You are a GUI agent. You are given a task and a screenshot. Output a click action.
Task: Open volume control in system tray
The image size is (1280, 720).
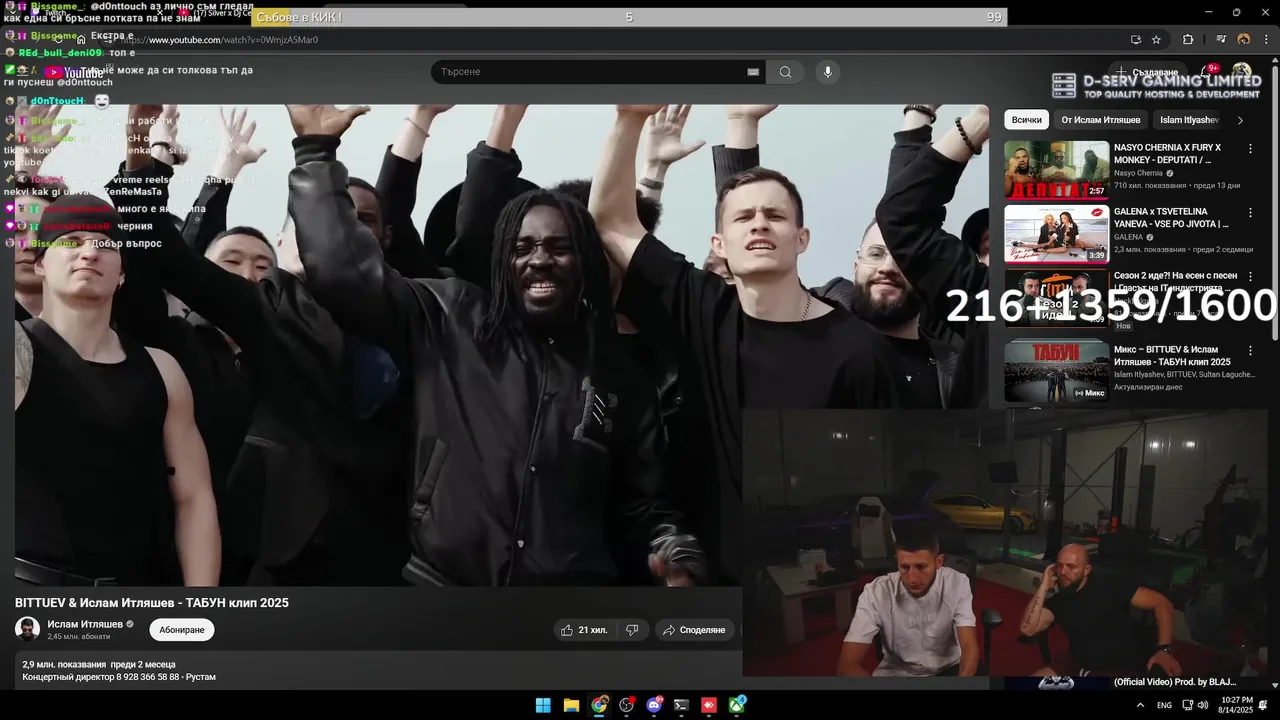(1202, 705)
